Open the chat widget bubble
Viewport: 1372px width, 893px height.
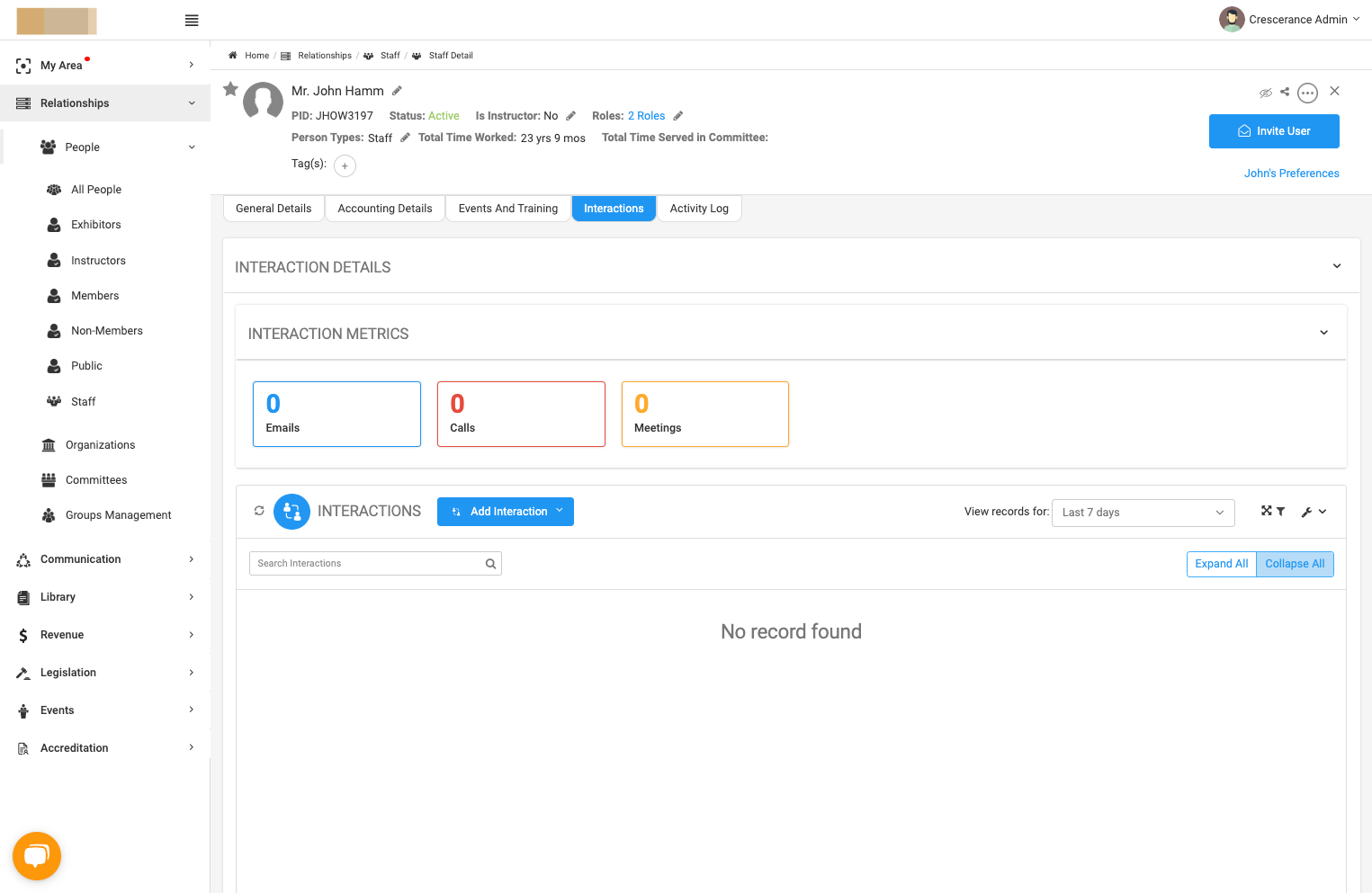pyautogui.click(x=37, y=856)
